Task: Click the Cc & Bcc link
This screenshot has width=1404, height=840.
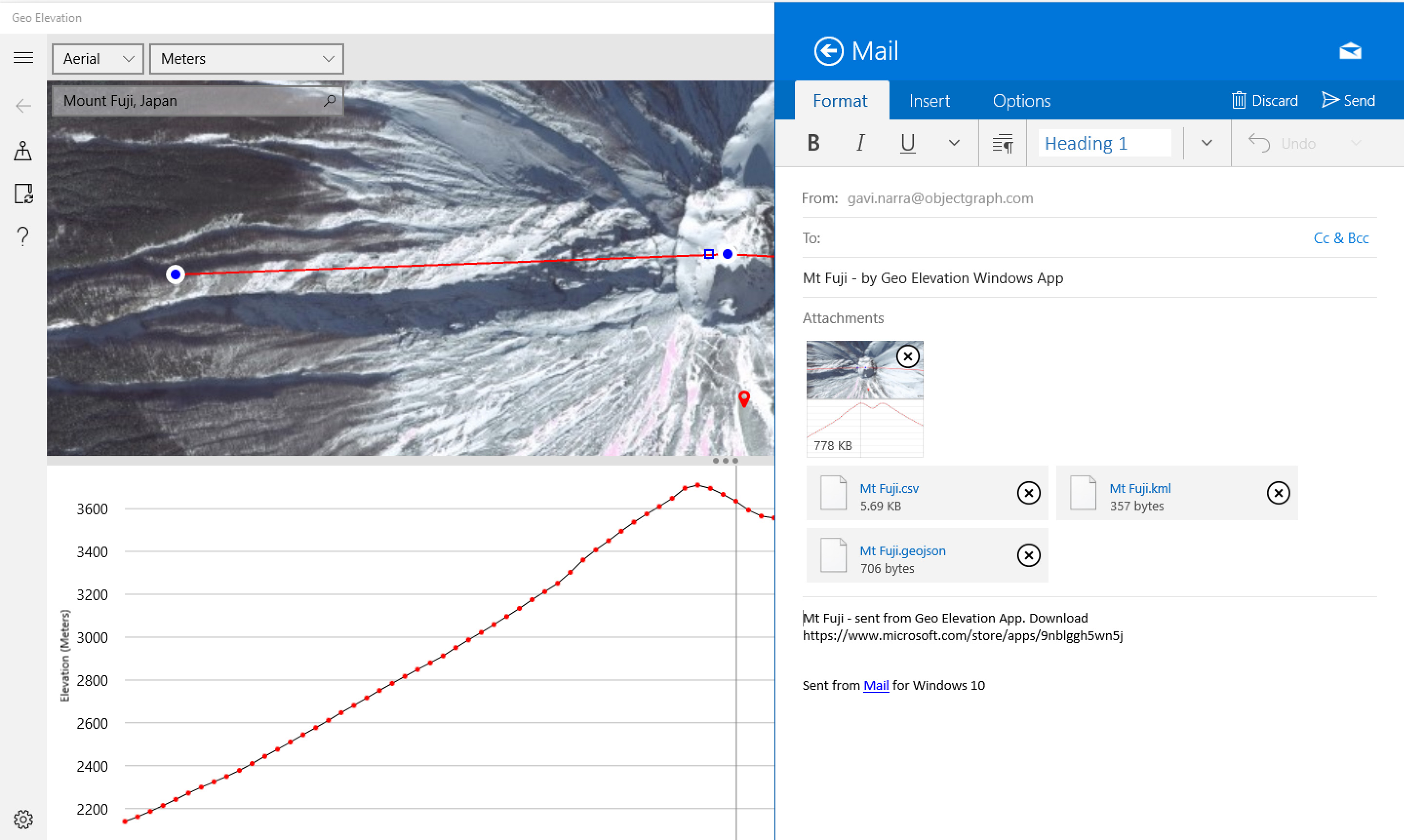Action: [1341, 238]
